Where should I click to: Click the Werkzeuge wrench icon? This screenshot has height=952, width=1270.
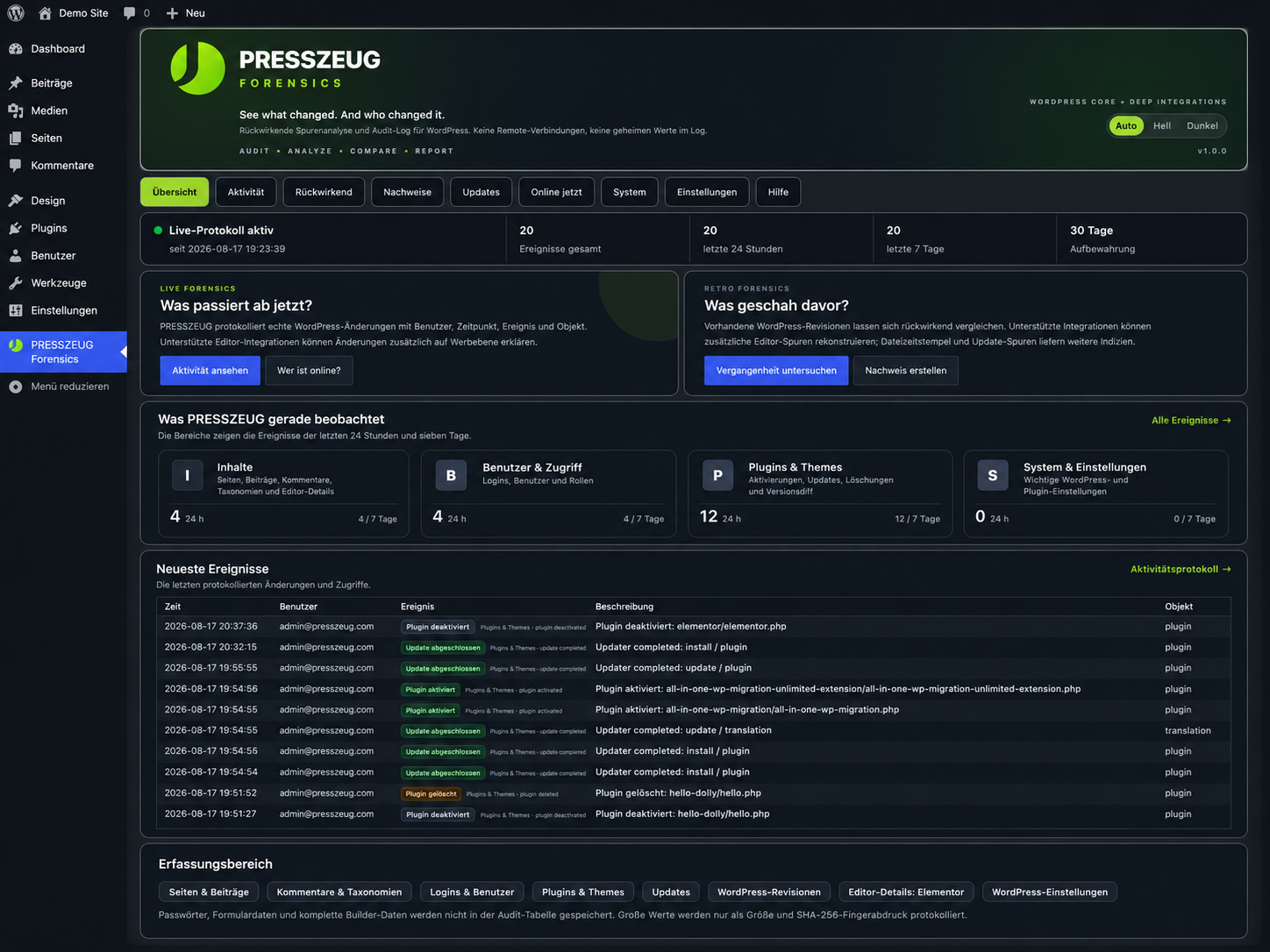point(16,283)
